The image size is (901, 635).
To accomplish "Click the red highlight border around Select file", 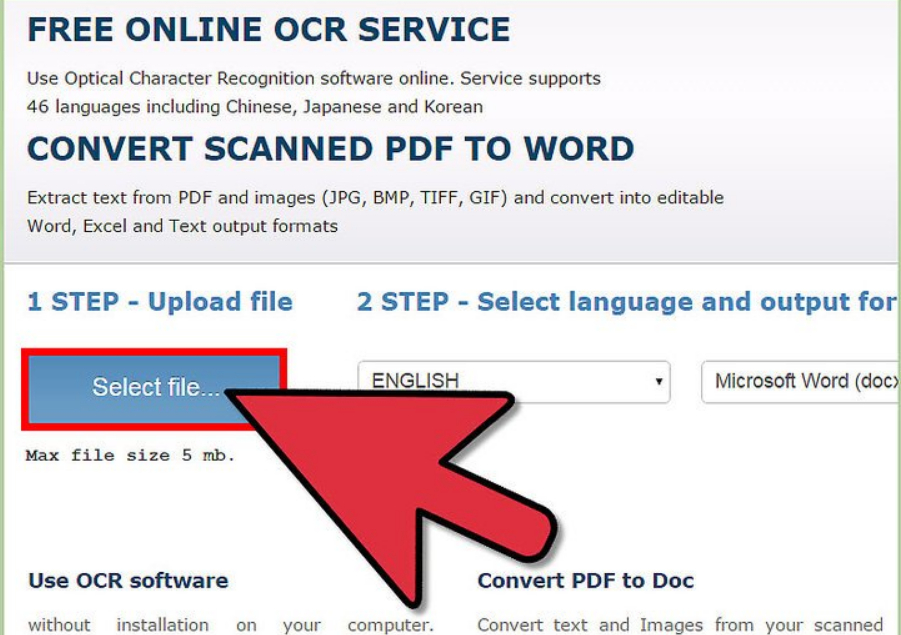I will tap(24, 390).
